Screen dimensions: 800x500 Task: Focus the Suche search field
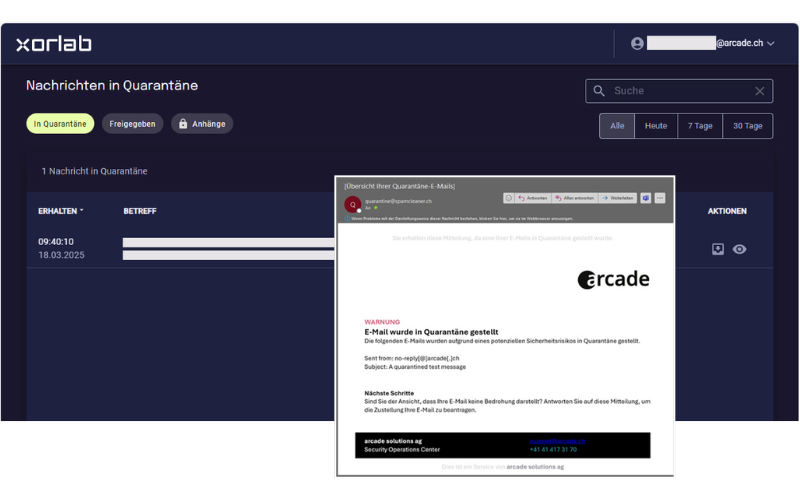pos(679,91)
